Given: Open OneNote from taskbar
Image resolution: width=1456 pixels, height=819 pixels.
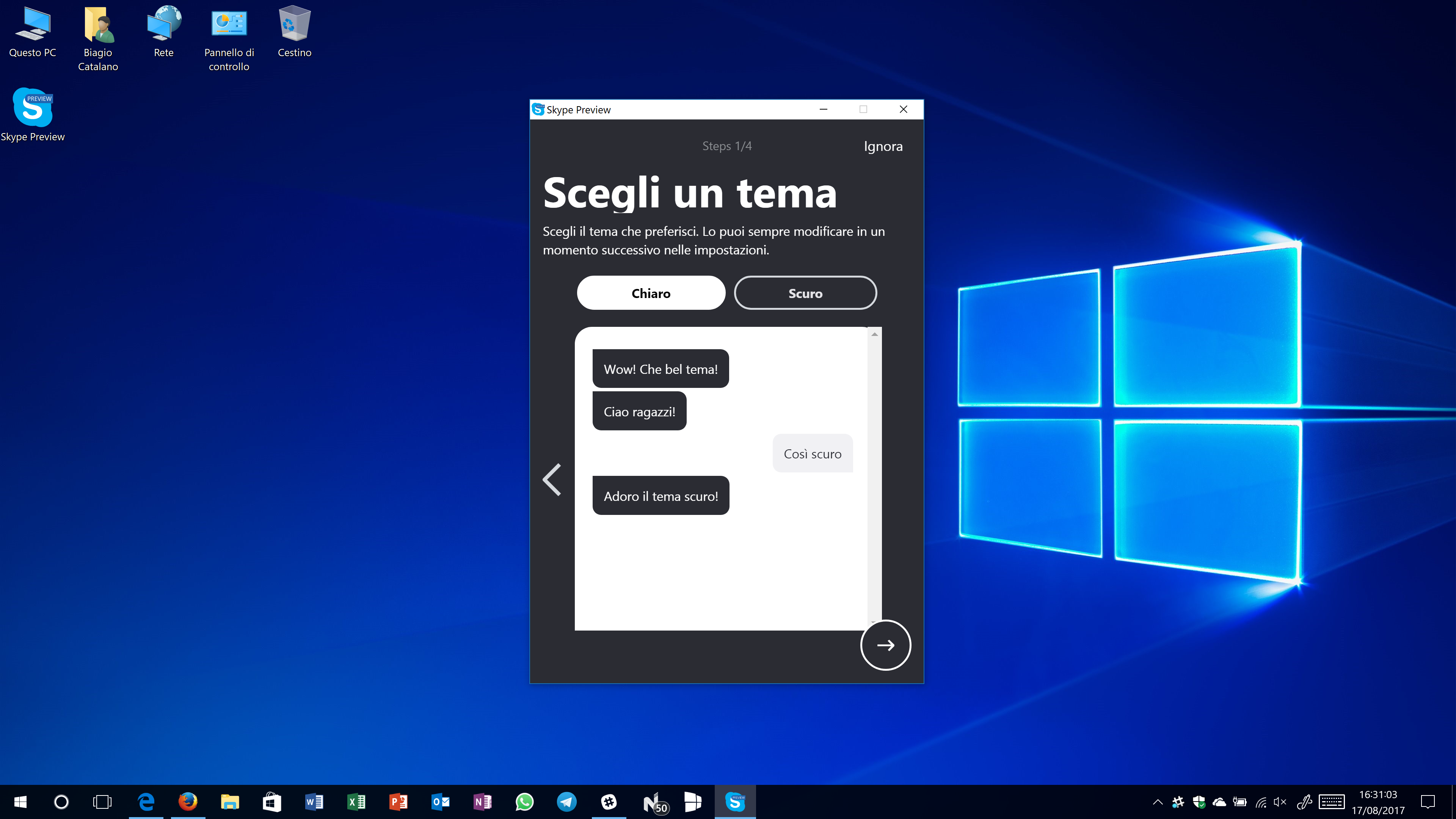Looking at the screenshot, I should tap(483, 802).
